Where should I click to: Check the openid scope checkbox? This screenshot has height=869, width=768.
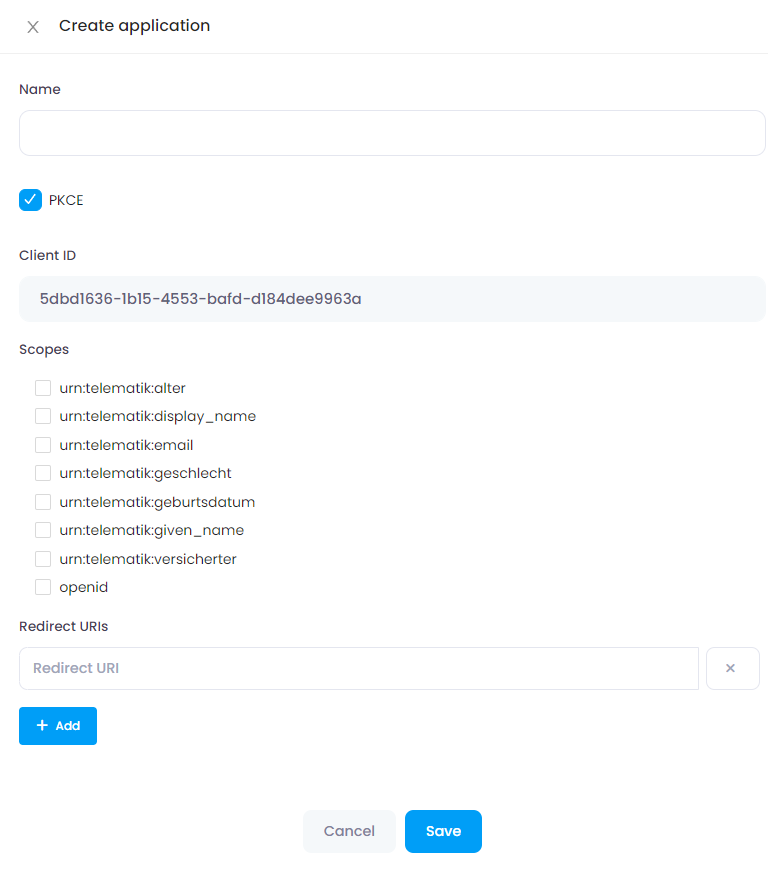point(43,587)
